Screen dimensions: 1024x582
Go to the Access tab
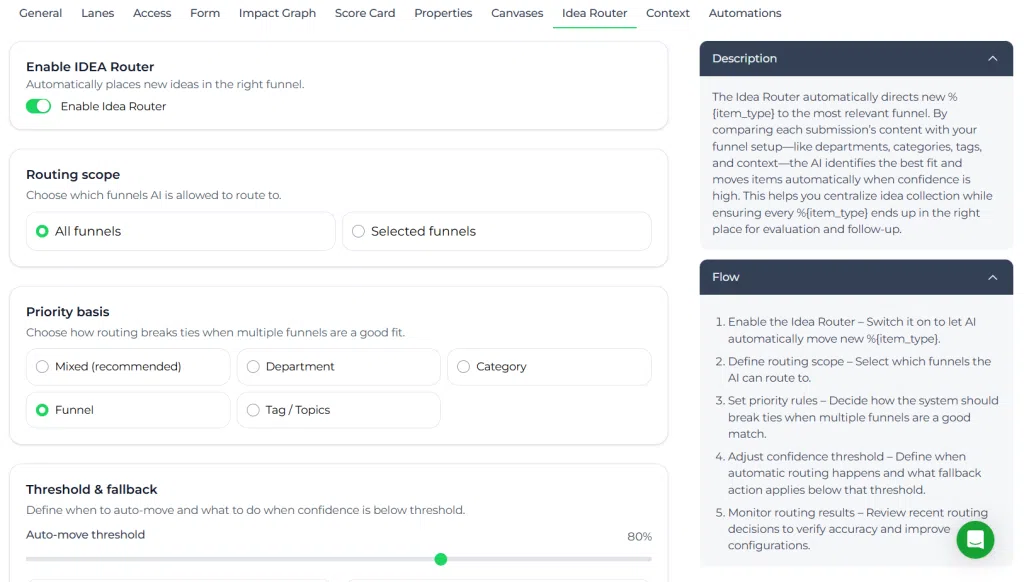tap(152, 13)
